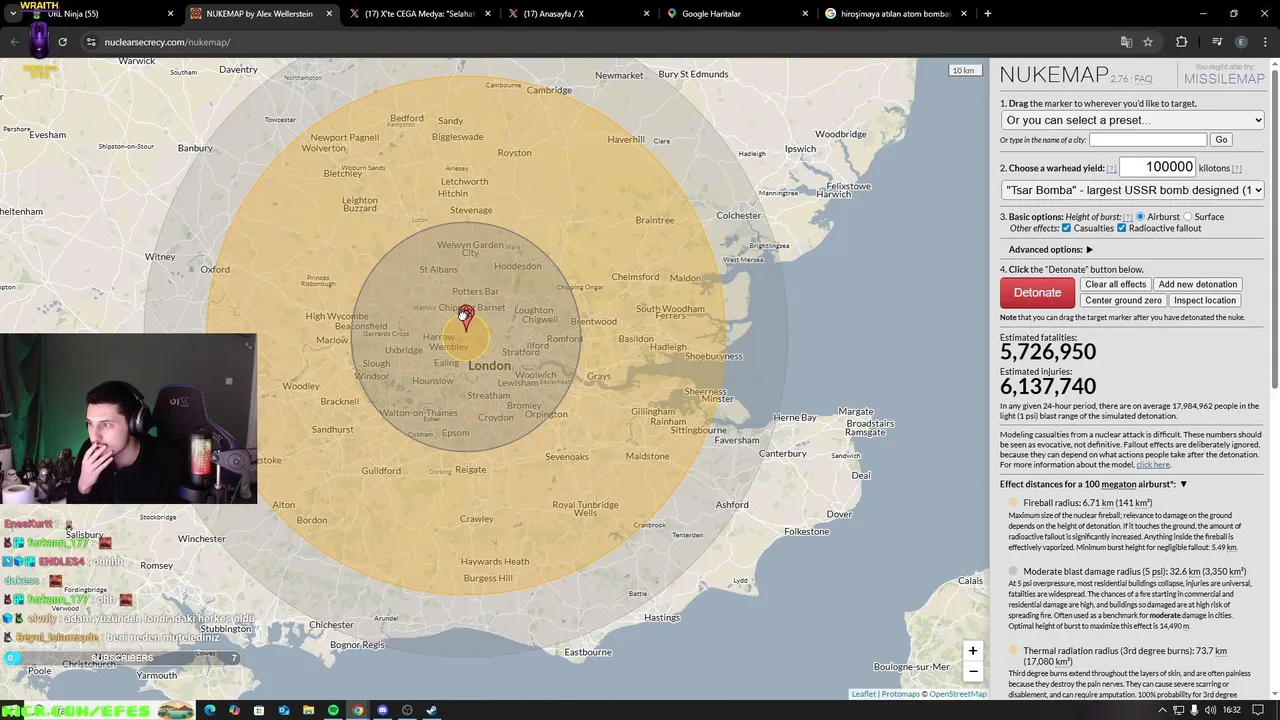Open 'click here' model information link
The image size is (1280, 720).
click(1152, 465)
